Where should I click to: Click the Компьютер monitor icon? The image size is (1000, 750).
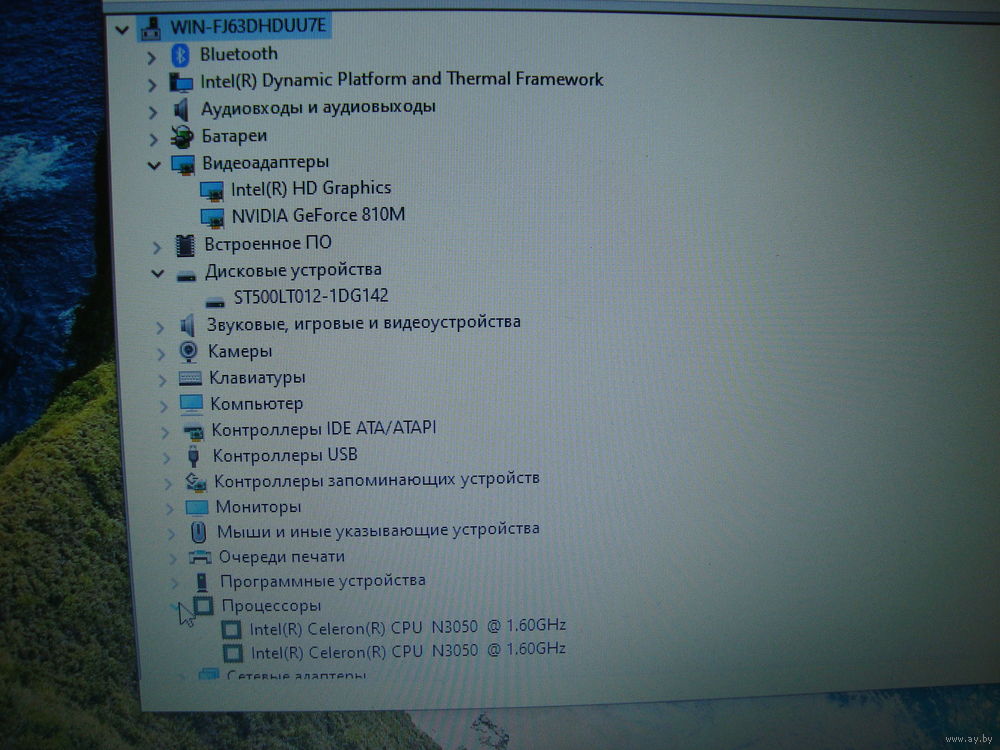191,404
